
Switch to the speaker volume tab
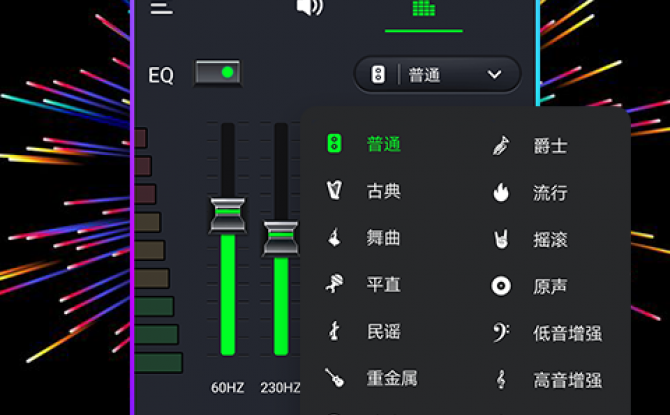[x=310, y=7]
